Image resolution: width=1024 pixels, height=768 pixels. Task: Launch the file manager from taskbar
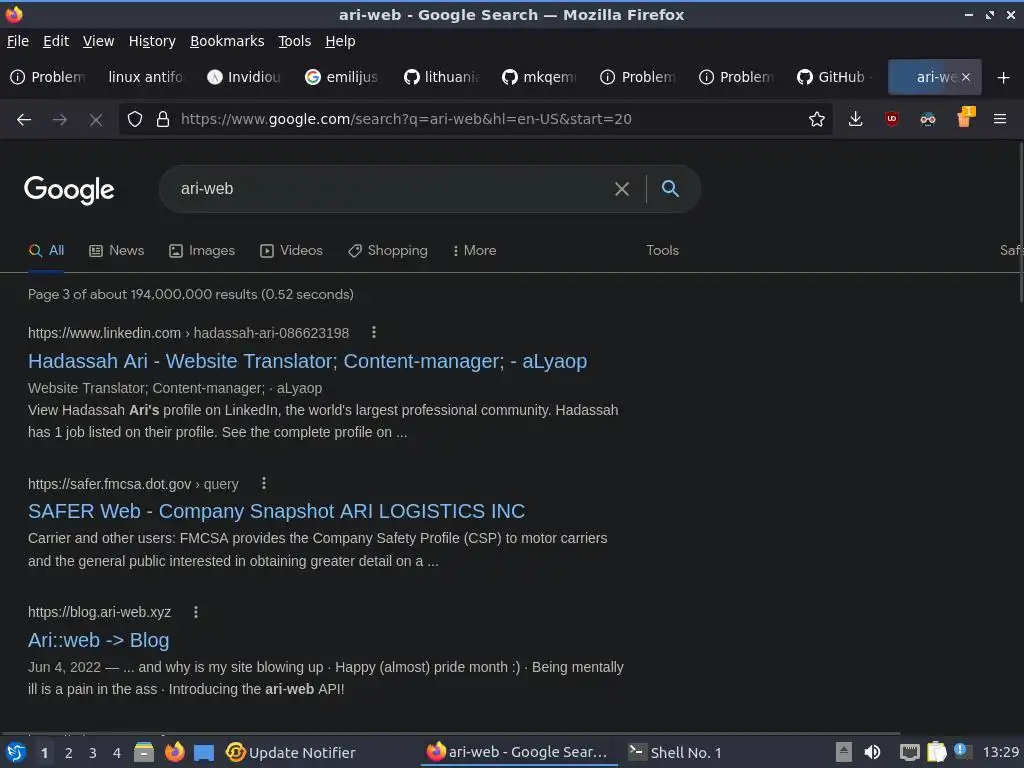(144, 752)
